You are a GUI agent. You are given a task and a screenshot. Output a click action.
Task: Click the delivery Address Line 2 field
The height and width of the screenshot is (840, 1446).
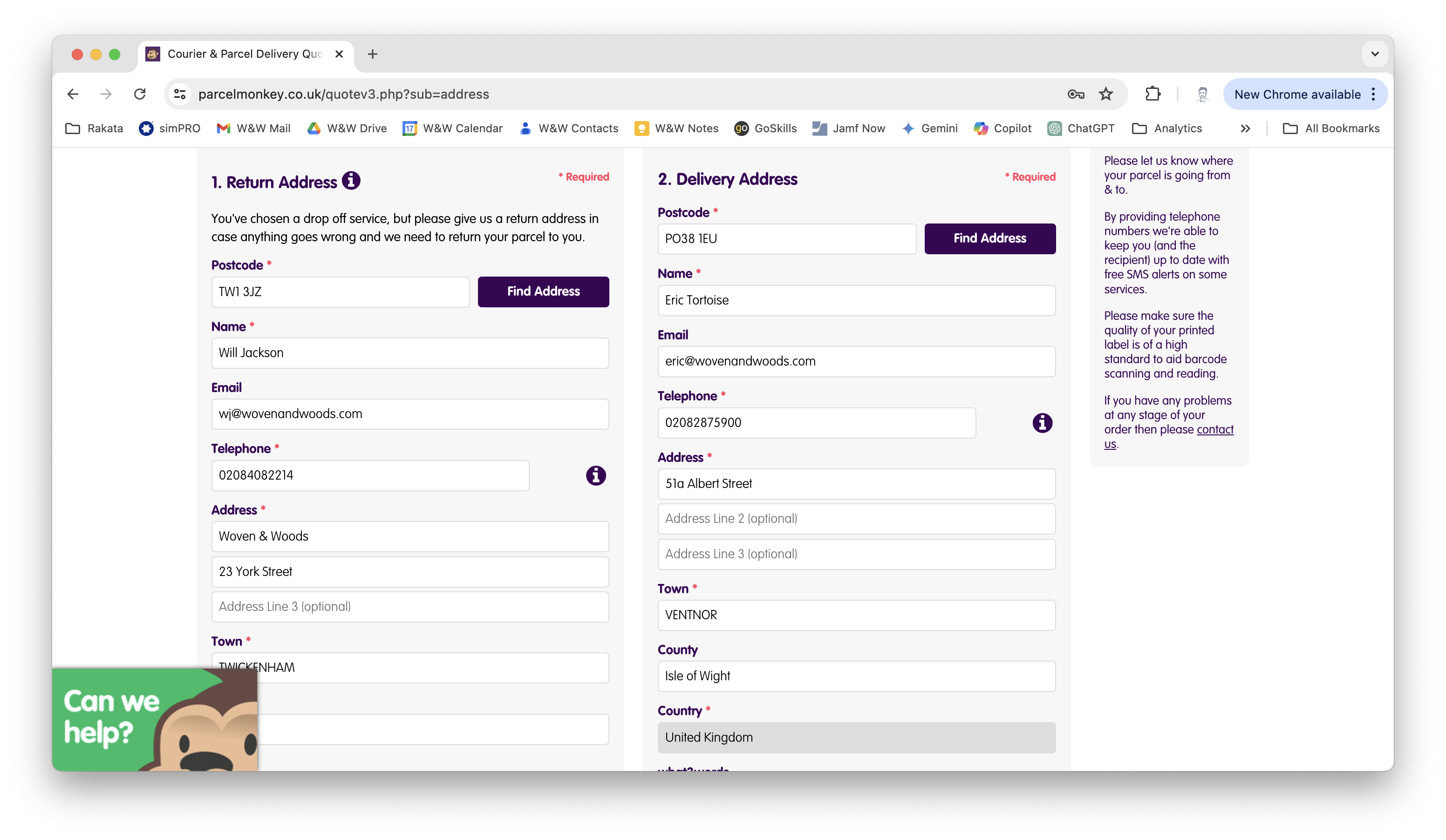[856, 519]
